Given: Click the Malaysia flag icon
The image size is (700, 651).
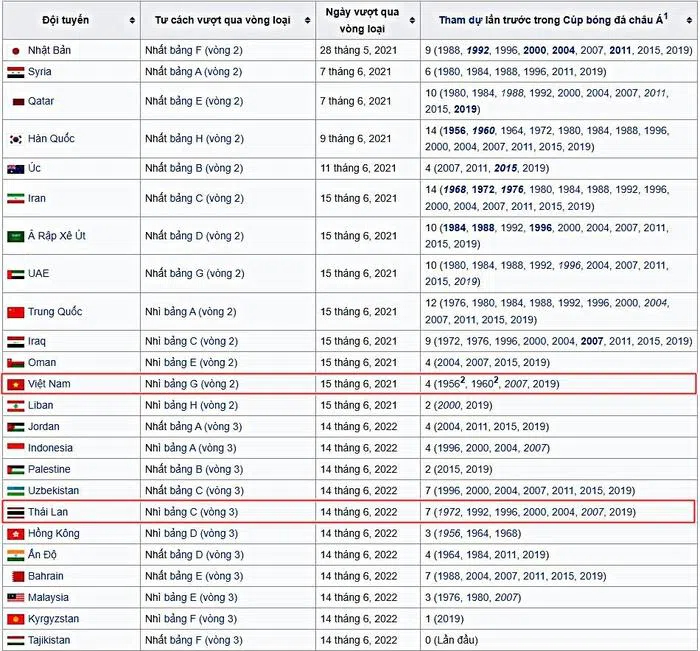Looking at the screenshot, I should pyautogui.click(x=16, y=597).
